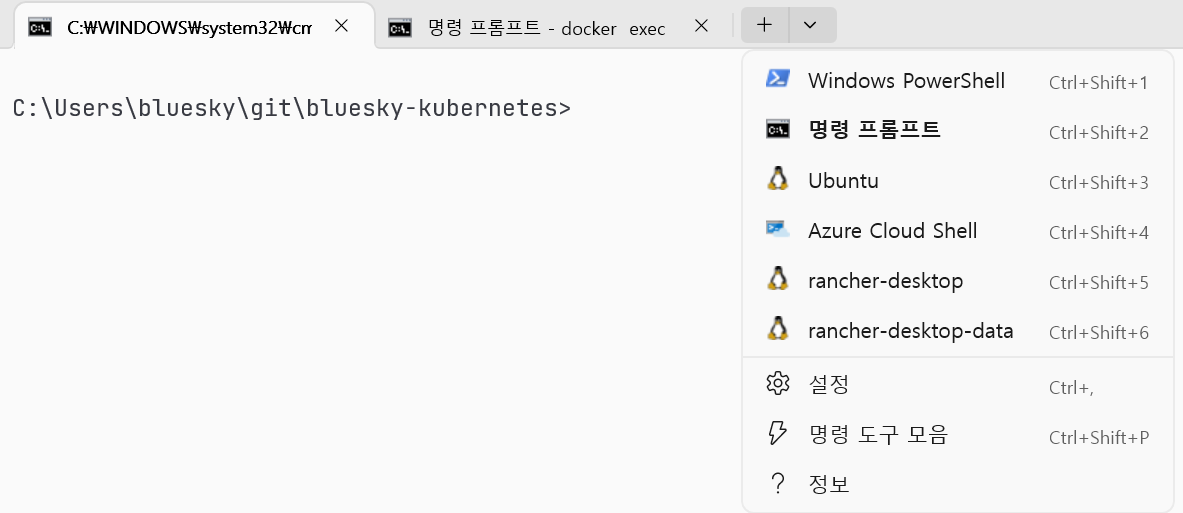
Task: Click the rancher-desktop penguin icon
Action: (x=778, y=279)
